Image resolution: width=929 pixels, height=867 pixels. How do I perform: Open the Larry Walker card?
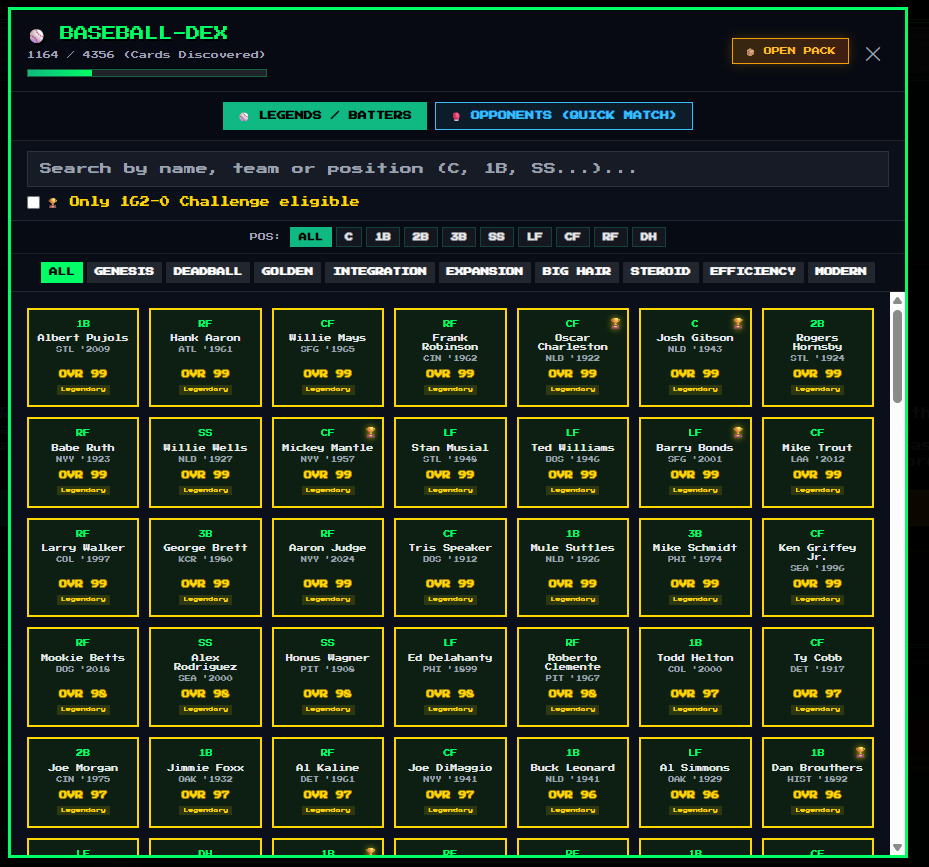[83, 567]
